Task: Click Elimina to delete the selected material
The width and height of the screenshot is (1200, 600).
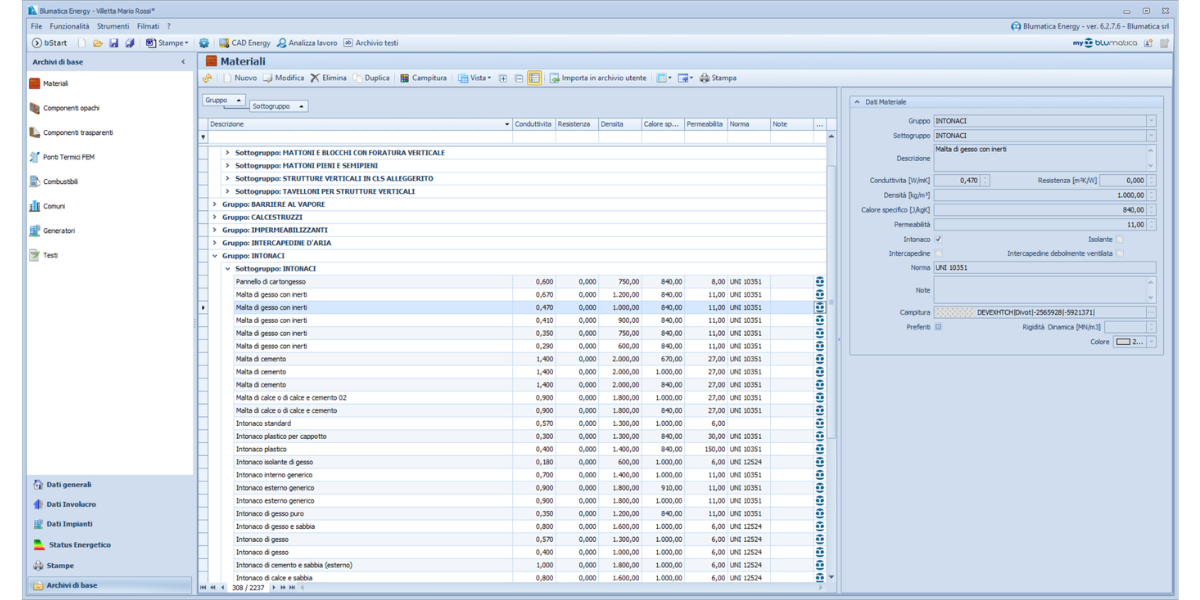Action: tap(328, 77)
